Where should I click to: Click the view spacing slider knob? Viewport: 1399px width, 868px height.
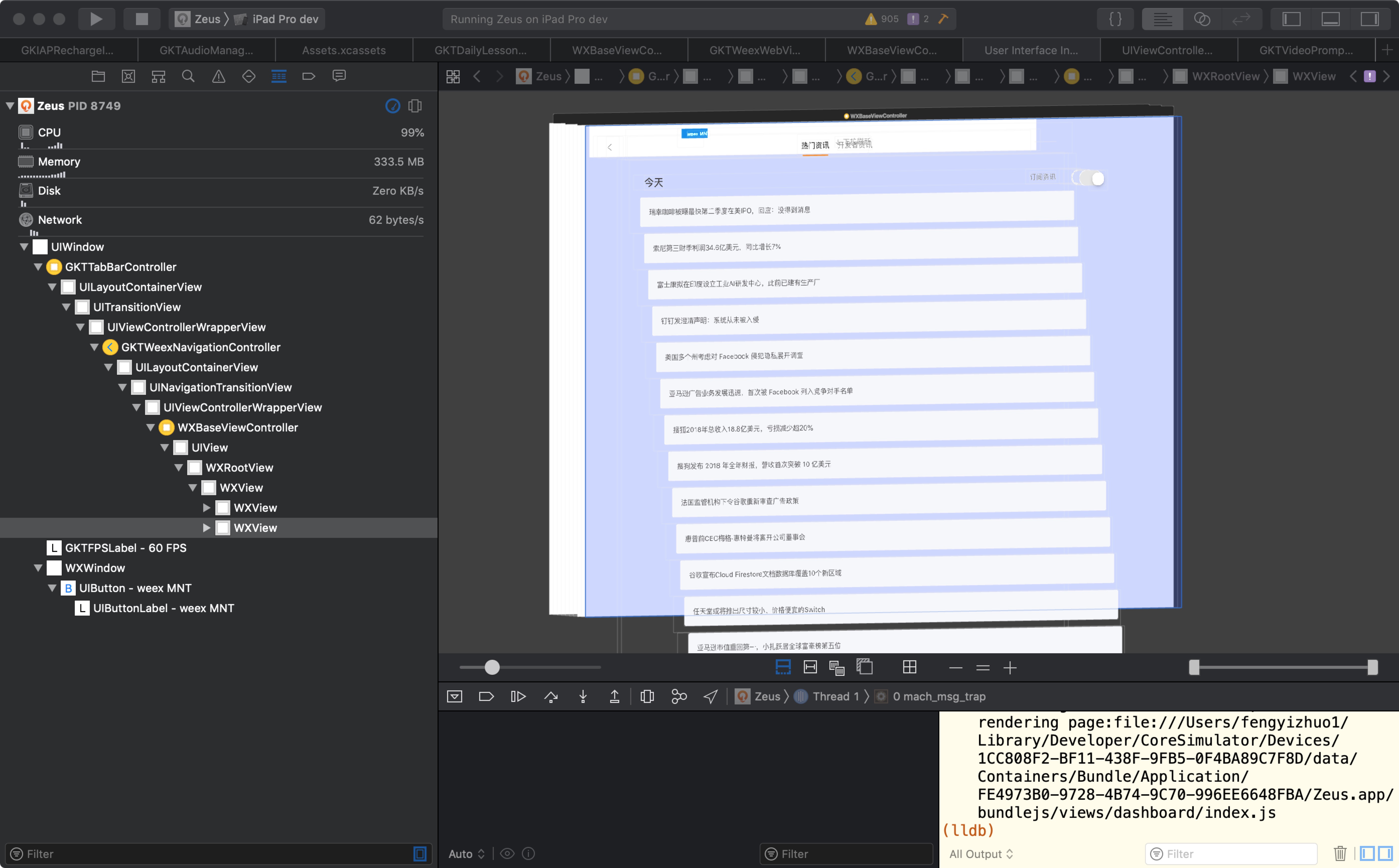[x=492, y=667]
